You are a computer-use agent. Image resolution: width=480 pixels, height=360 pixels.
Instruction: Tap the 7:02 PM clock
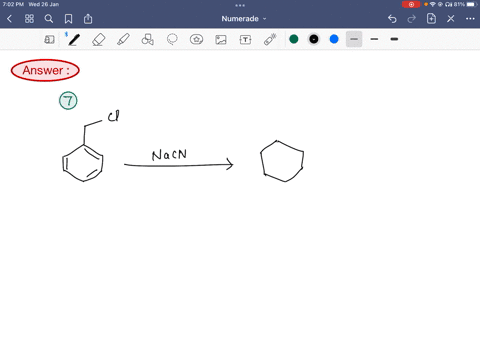(x=13, y=4)
